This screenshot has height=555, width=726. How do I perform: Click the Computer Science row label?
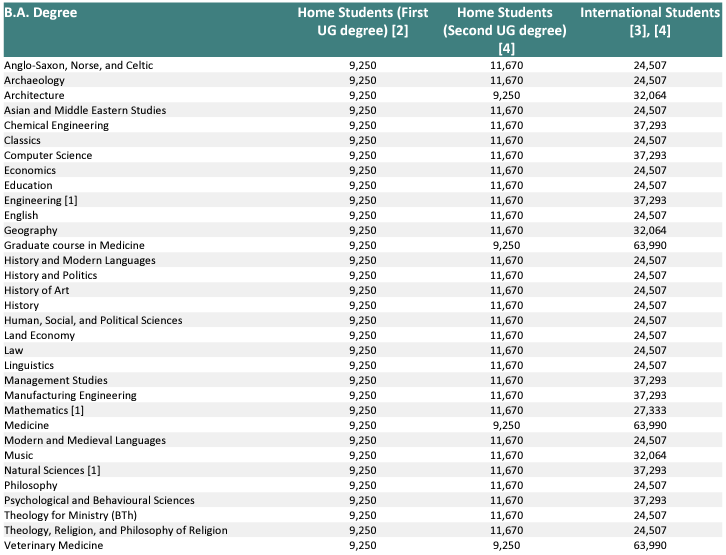tap(48, 156)
